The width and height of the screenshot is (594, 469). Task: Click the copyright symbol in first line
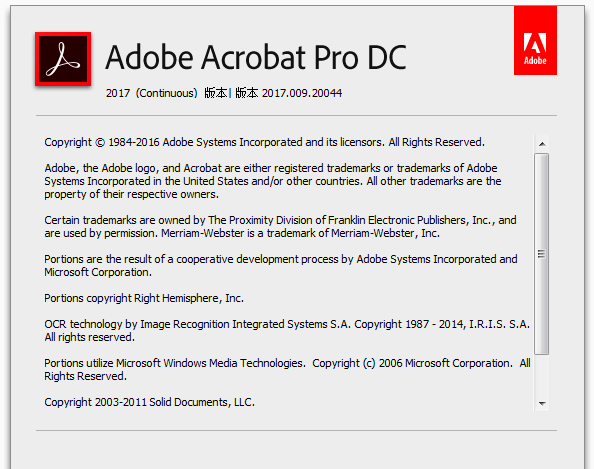[x=100, y=142]
